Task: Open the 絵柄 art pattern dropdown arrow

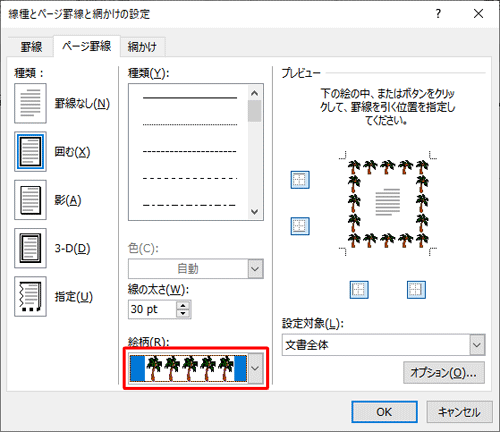Action: [255, 368]
